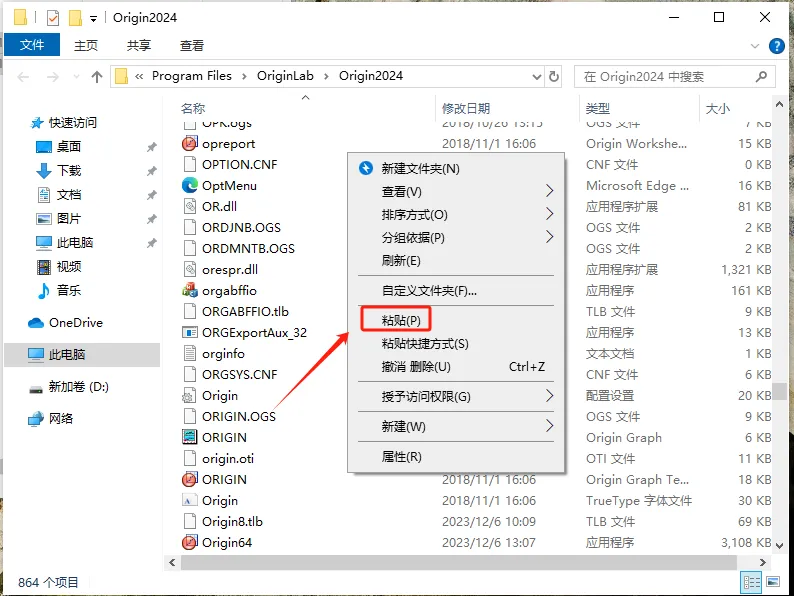The image size is (794, 596).
Task: Click the Origin64 application icon
Action: coord(189,542)
